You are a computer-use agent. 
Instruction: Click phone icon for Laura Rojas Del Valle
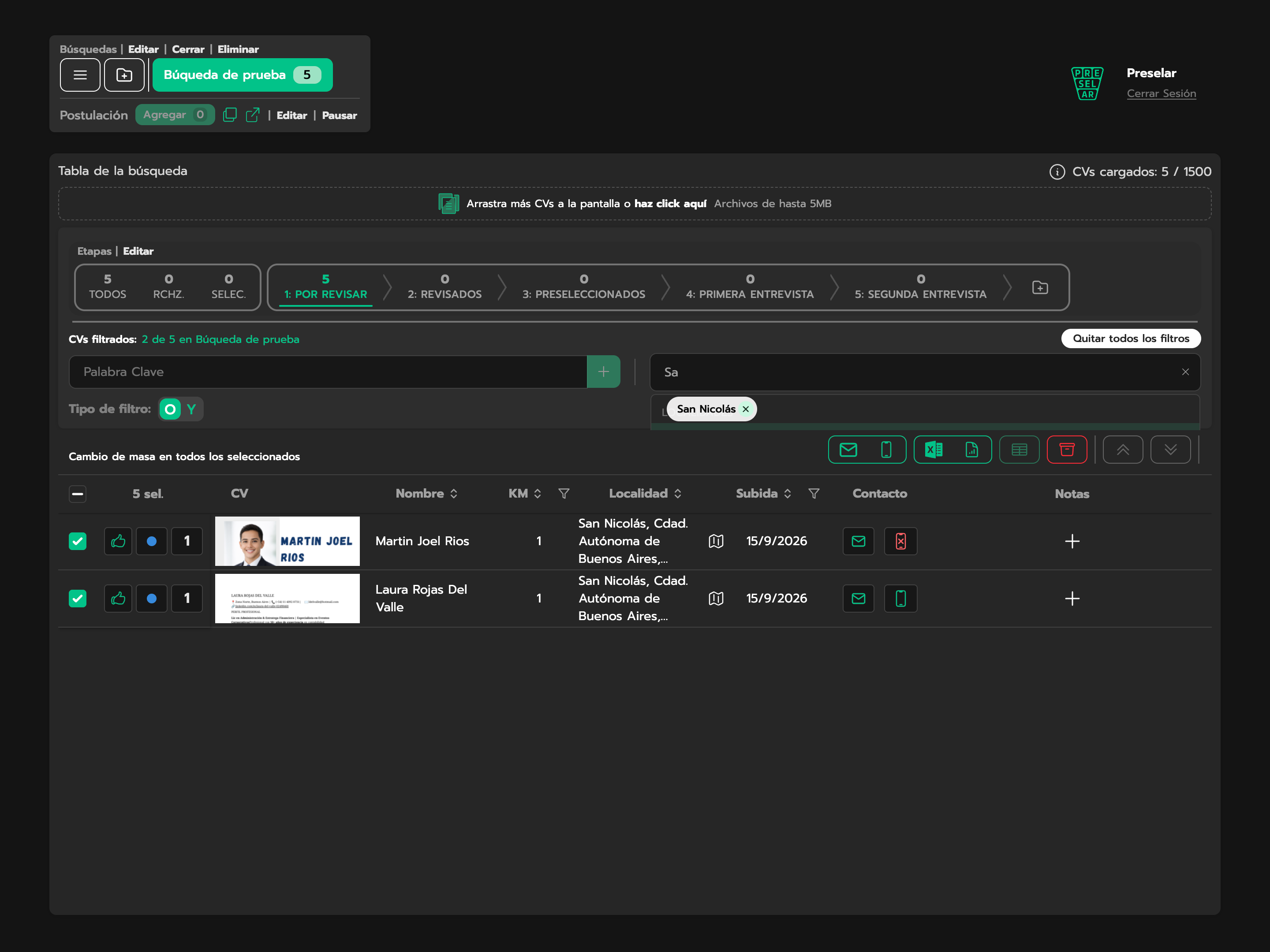(x=900, y=599)
